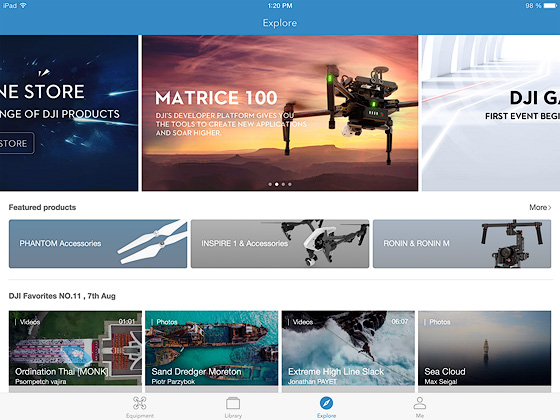Expand More featured products
The height and width of the screenshot is (420, 560).
tap(540, 207)
